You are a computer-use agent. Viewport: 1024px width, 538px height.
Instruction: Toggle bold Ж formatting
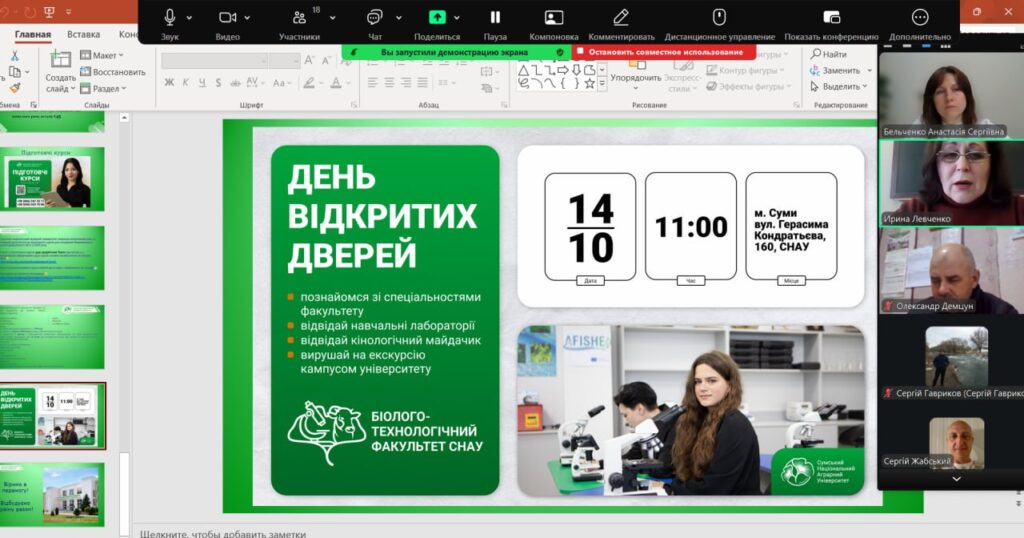(169, 82)
